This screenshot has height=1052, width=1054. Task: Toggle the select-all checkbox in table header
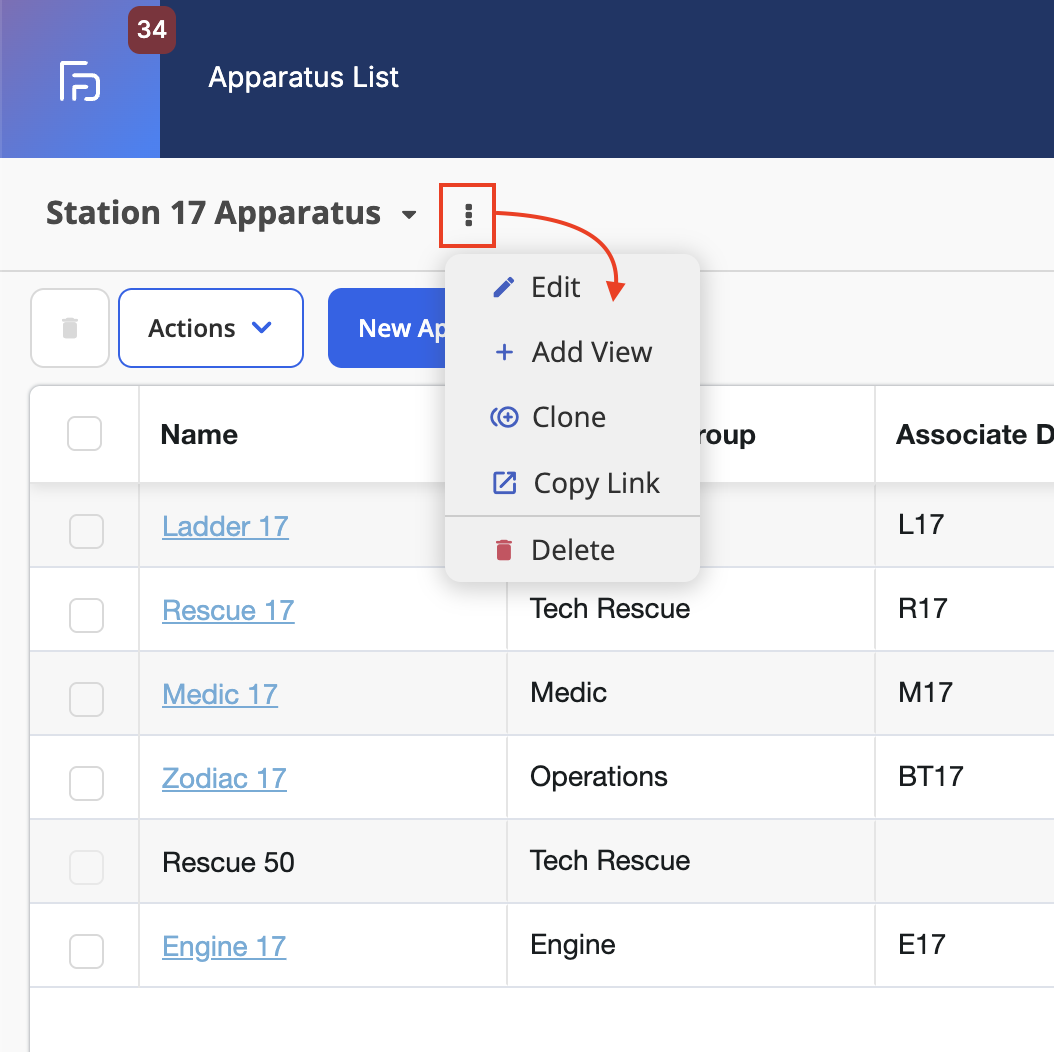coord(85,434)
